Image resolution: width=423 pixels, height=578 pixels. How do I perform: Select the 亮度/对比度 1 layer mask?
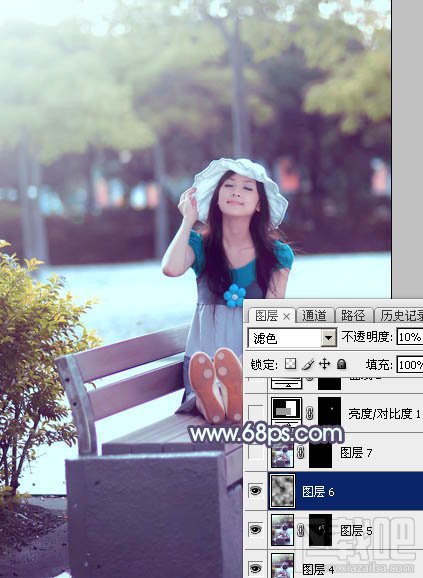tap(329, 412)
